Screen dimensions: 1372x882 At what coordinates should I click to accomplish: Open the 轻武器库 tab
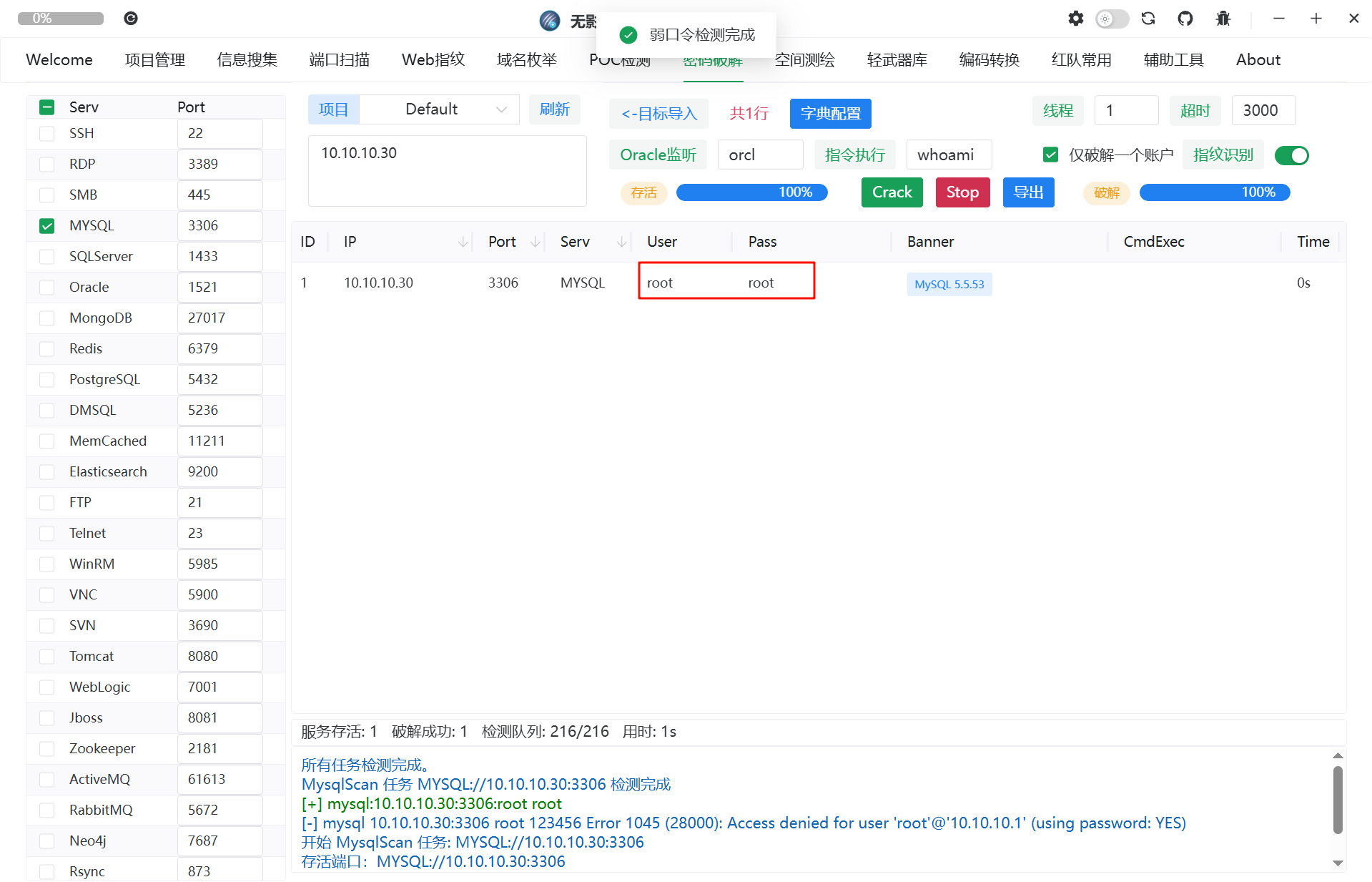(897, 60)
